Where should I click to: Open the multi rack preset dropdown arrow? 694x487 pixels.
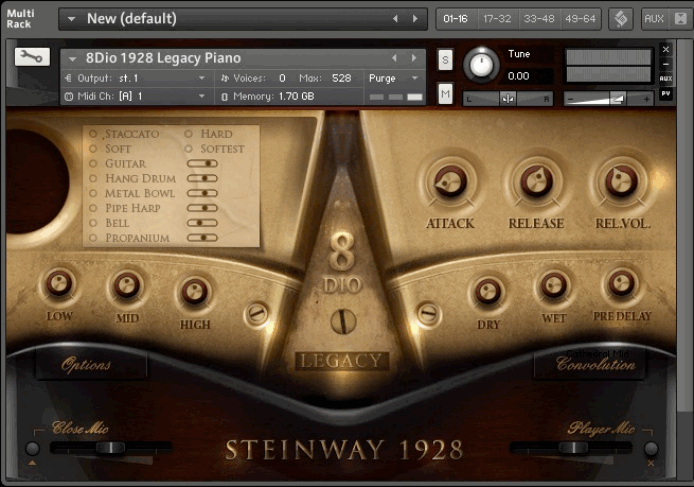pyautogui.click(x=71, y=19)
